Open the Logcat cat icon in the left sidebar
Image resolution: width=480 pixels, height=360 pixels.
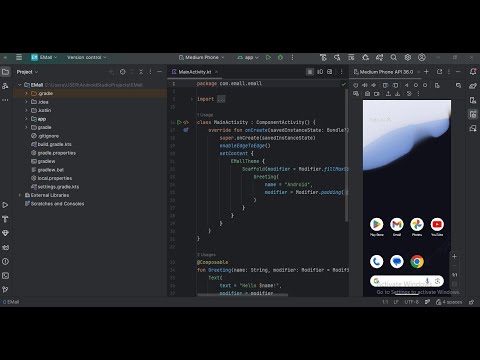(x=5, y=247)
